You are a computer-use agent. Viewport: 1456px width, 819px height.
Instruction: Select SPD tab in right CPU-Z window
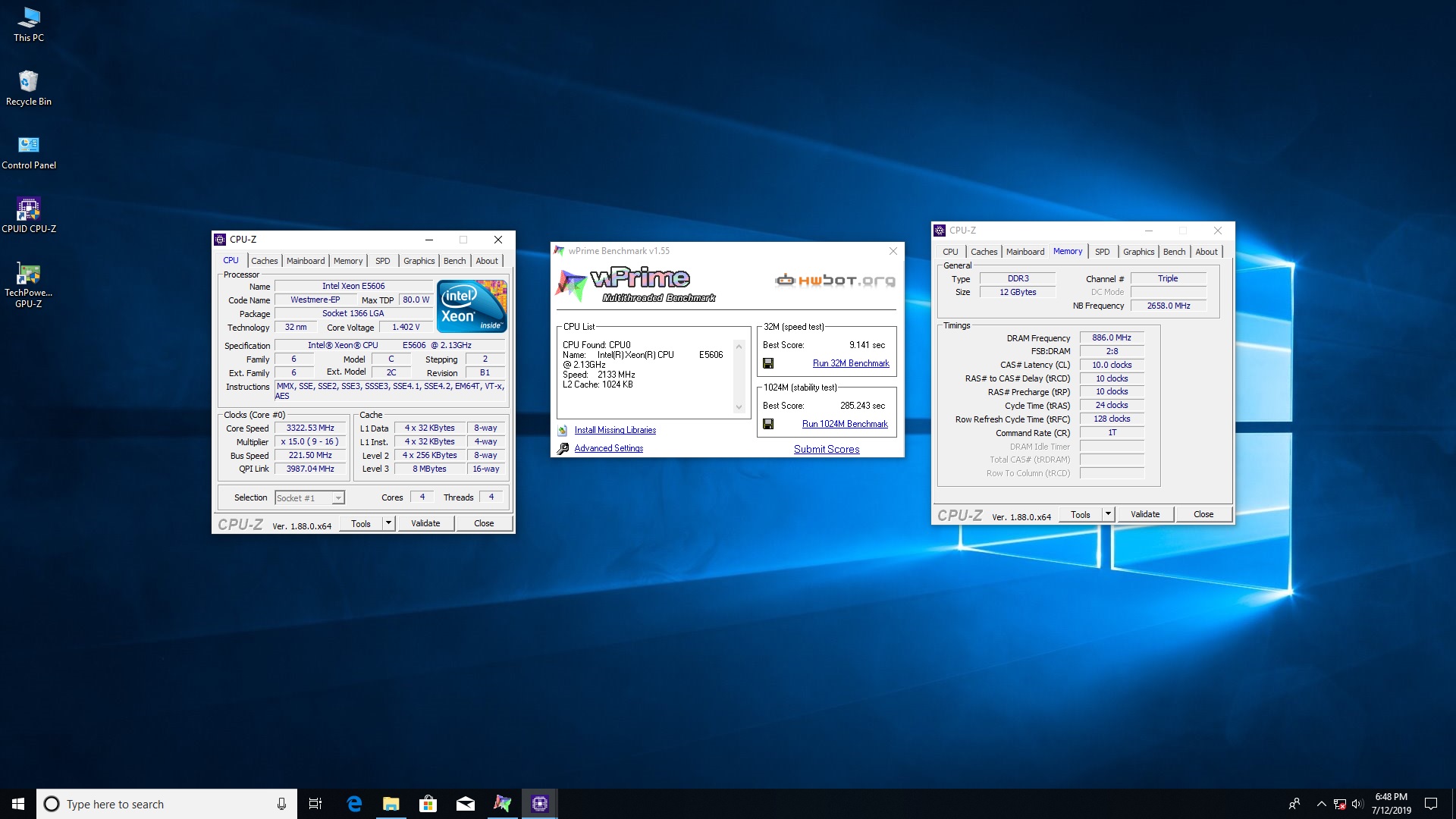point(1102,252)
